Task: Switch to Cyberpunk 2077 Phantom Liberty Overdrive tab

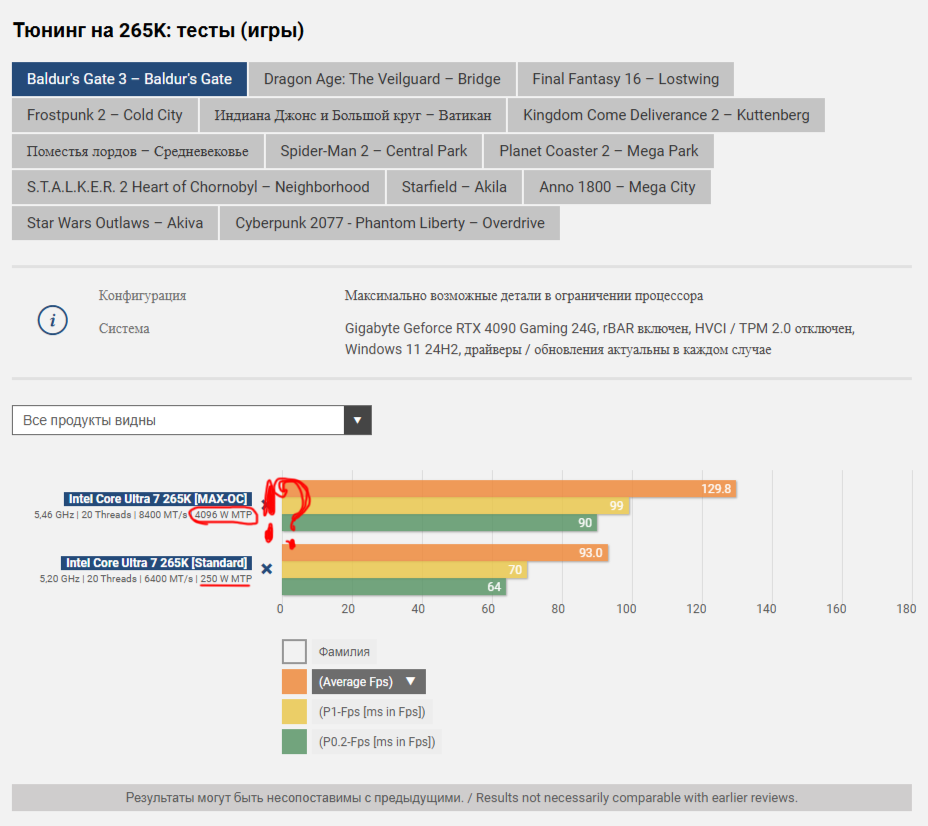Action: pos(390,223)
